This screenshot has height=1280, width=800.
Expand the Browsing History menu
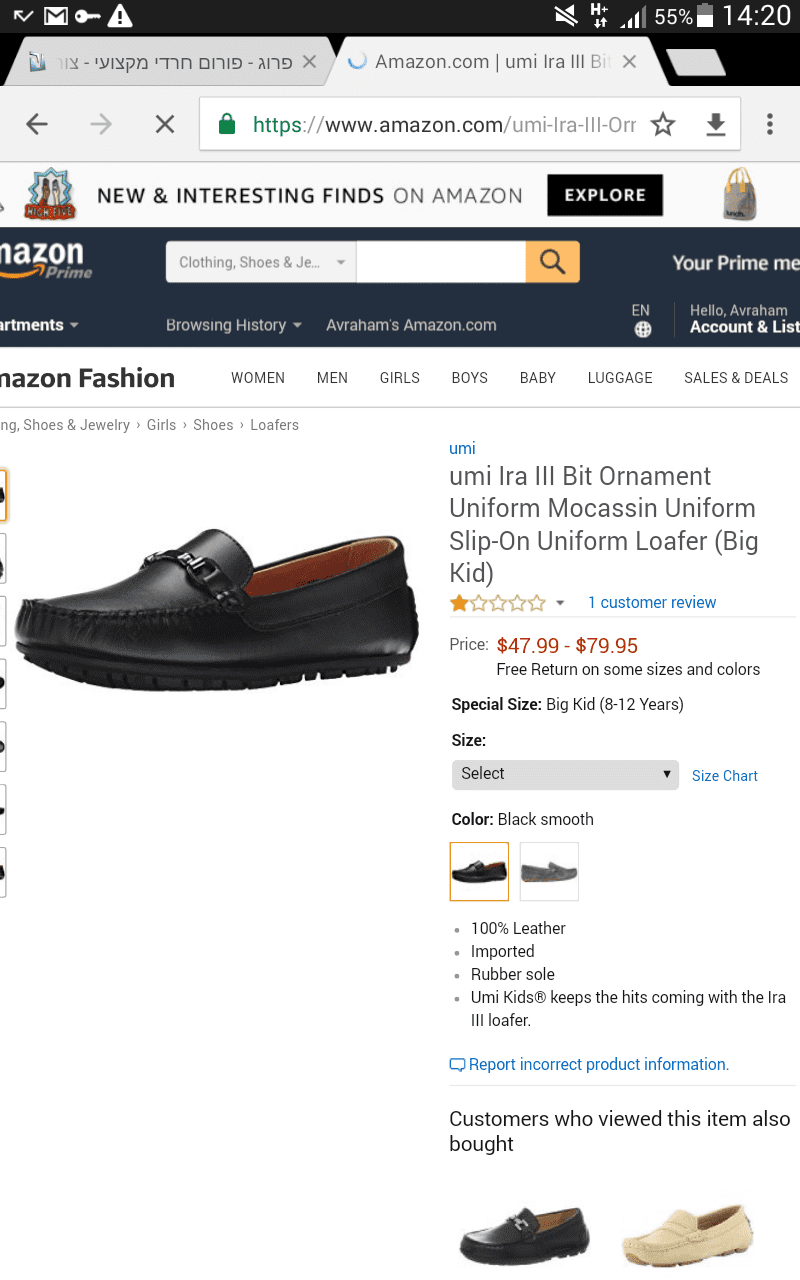[233, 325]
